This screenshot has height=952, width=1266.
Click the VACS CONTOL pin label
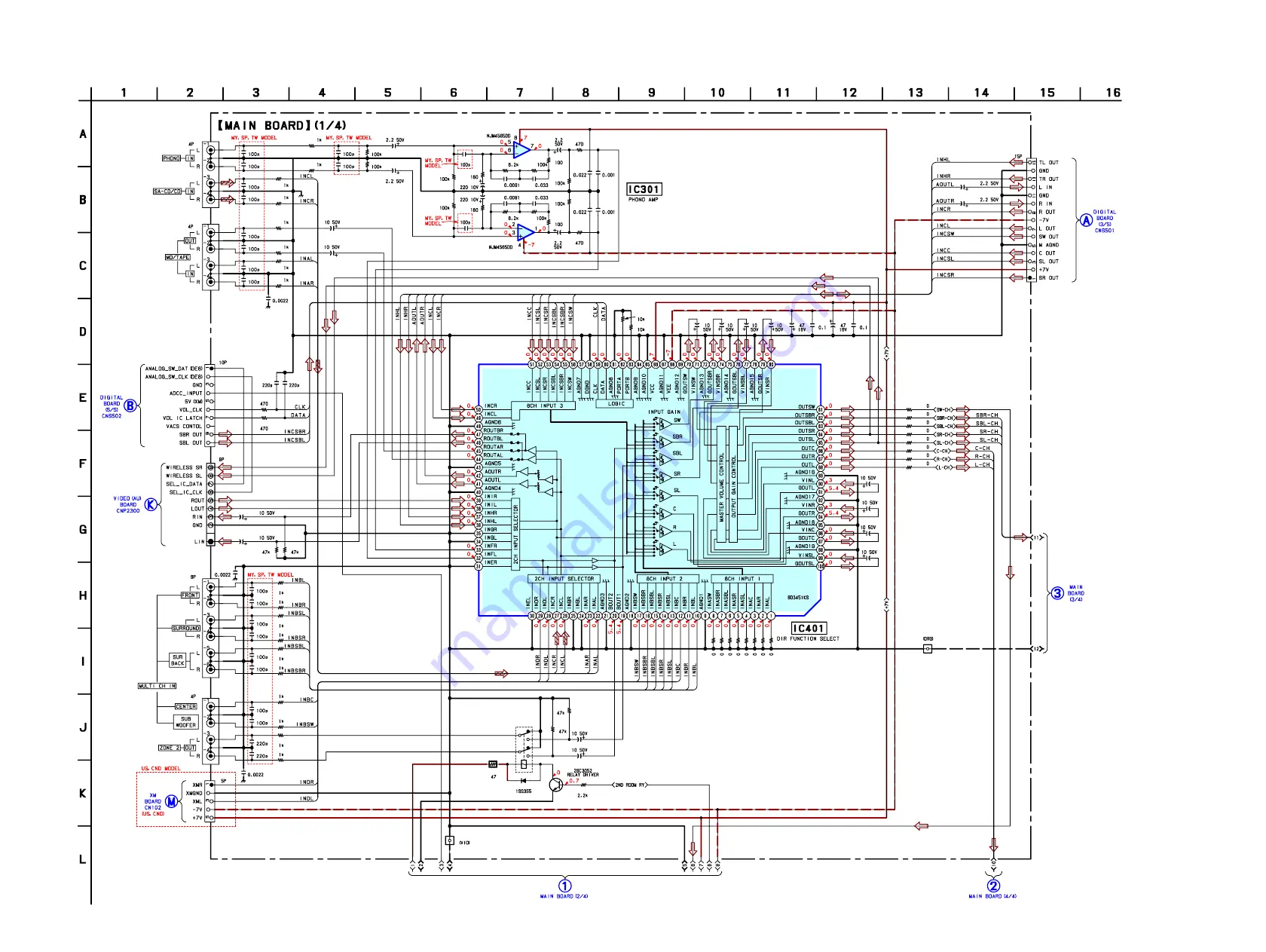coord(185,426)
